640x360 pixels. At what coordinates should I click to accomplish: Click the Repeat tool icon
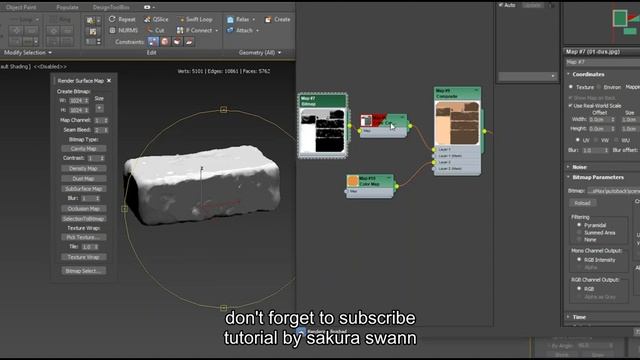coord(112,19)
